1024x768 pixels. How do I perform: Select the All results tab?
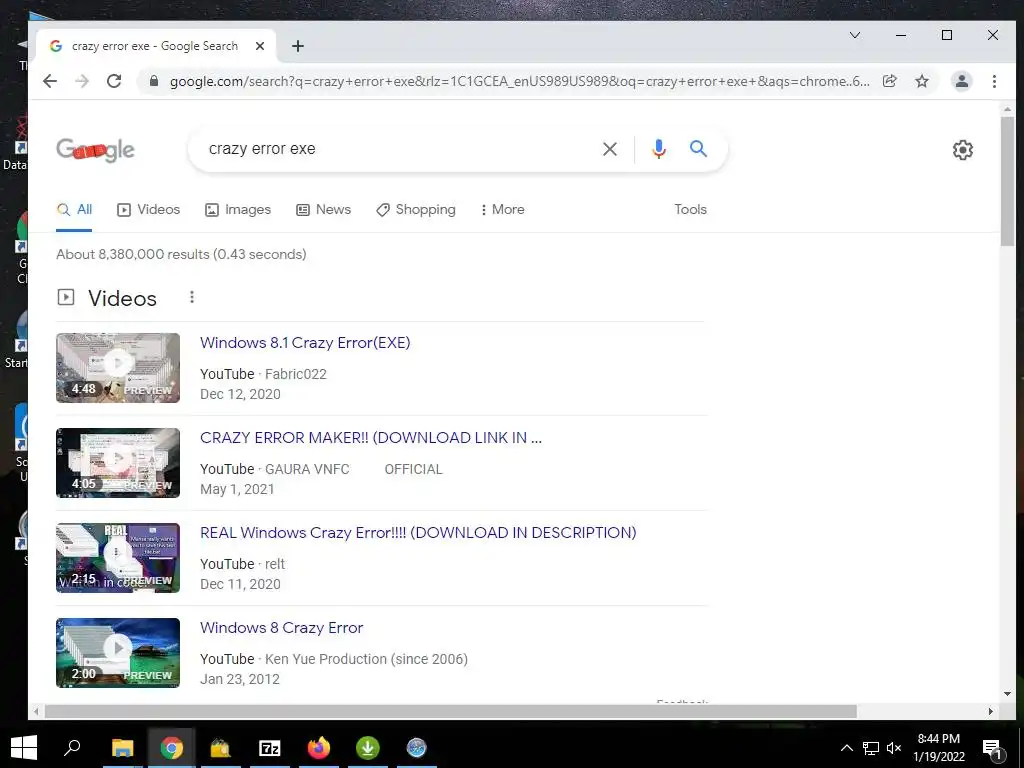pyautogui.click(x=74, y=210)
